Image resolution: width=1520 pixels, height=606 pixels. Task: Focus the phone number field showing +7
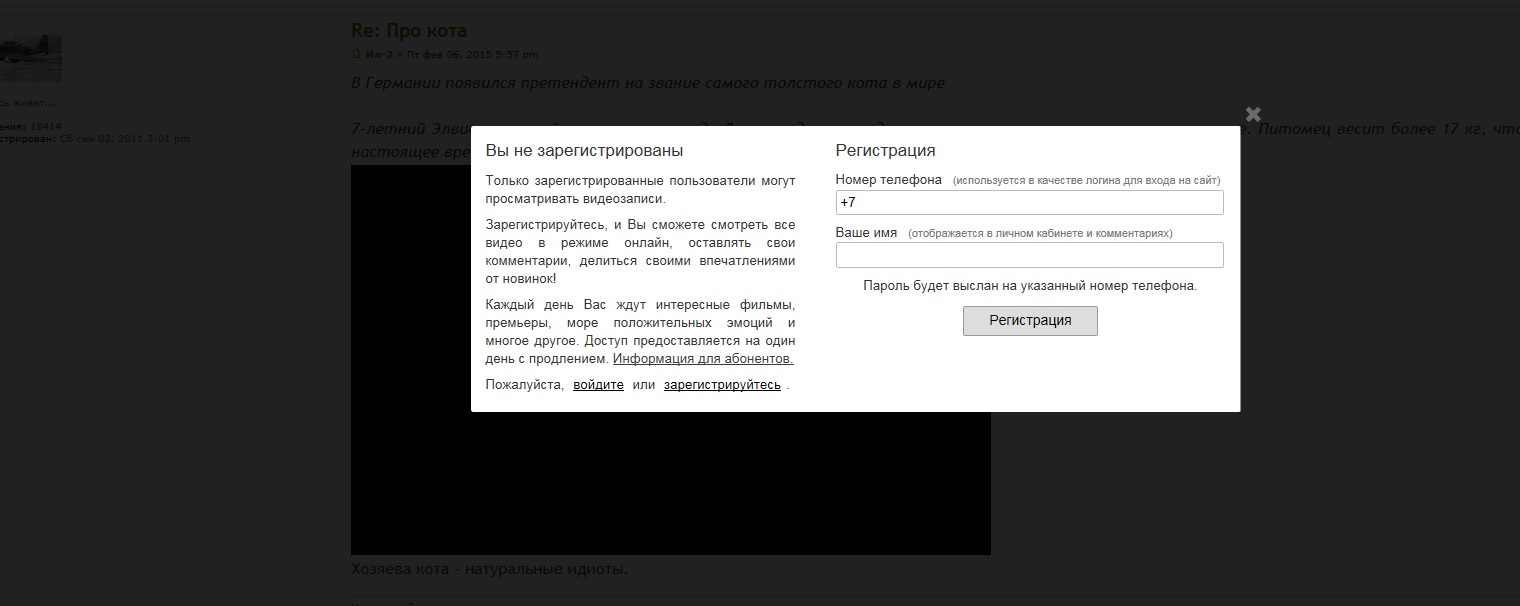point(1029,203)
